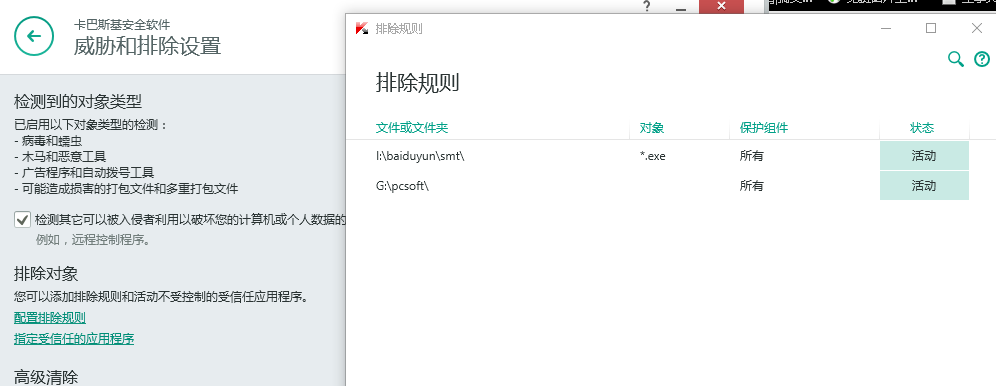Close the 排除规则 window
This screenshot has height=386, width=996.
[977, 28]
